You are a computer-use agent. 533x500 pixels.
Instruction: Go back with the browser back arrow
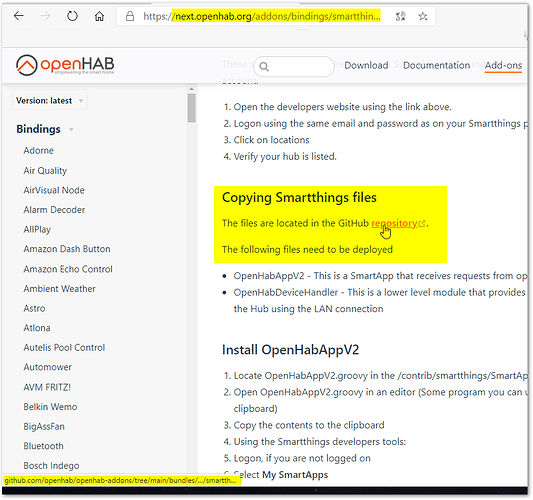(x=19, y=16)
